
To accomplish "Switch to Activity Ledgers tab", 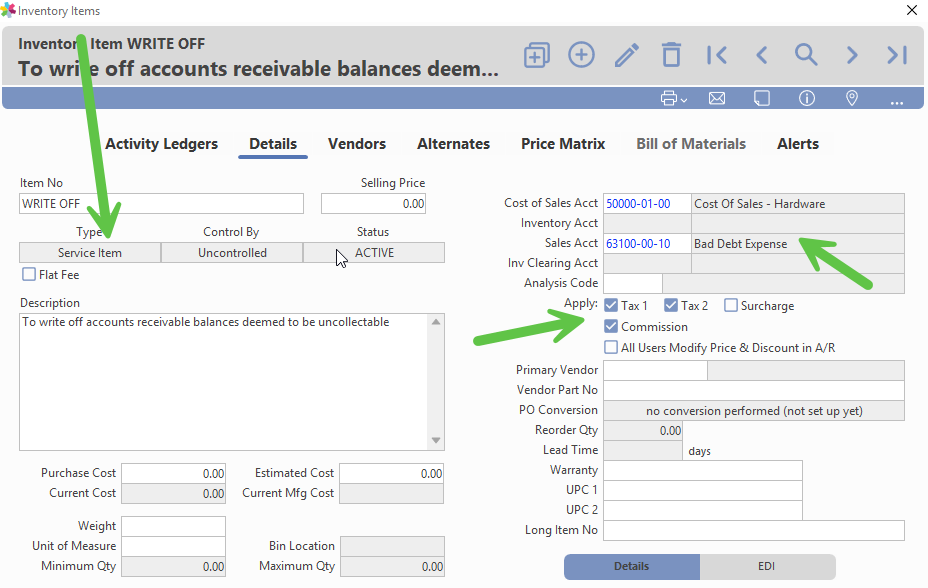I will point(162,144).
